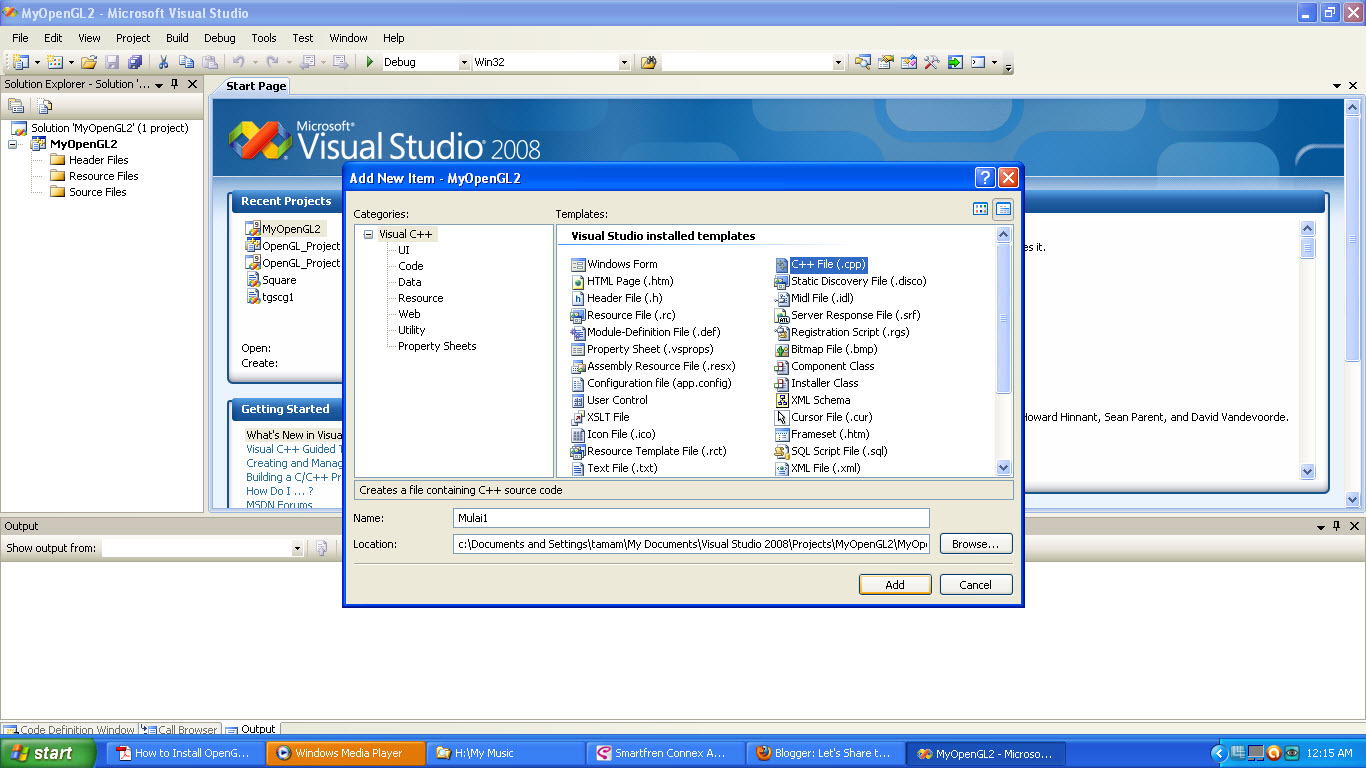The image size is (1366, 768).
Task: Click the Save icon in the toolbar
Action: click(112, 62)
